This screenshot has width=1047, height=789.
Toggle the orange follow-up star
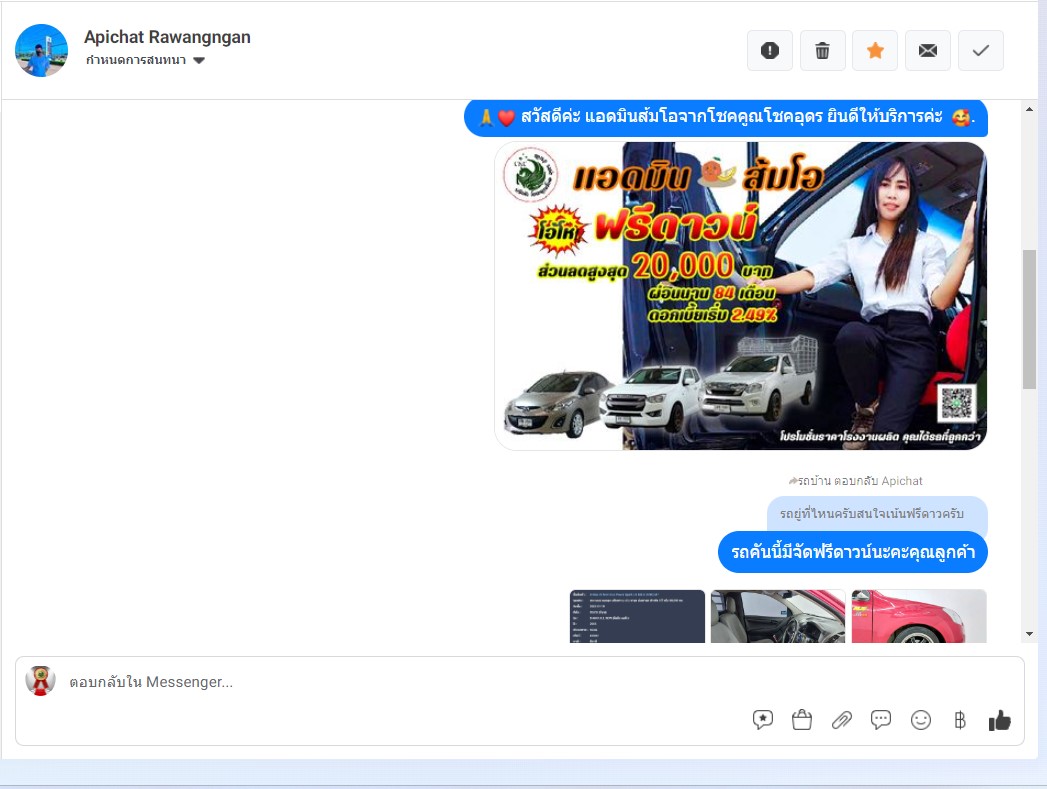875,51
